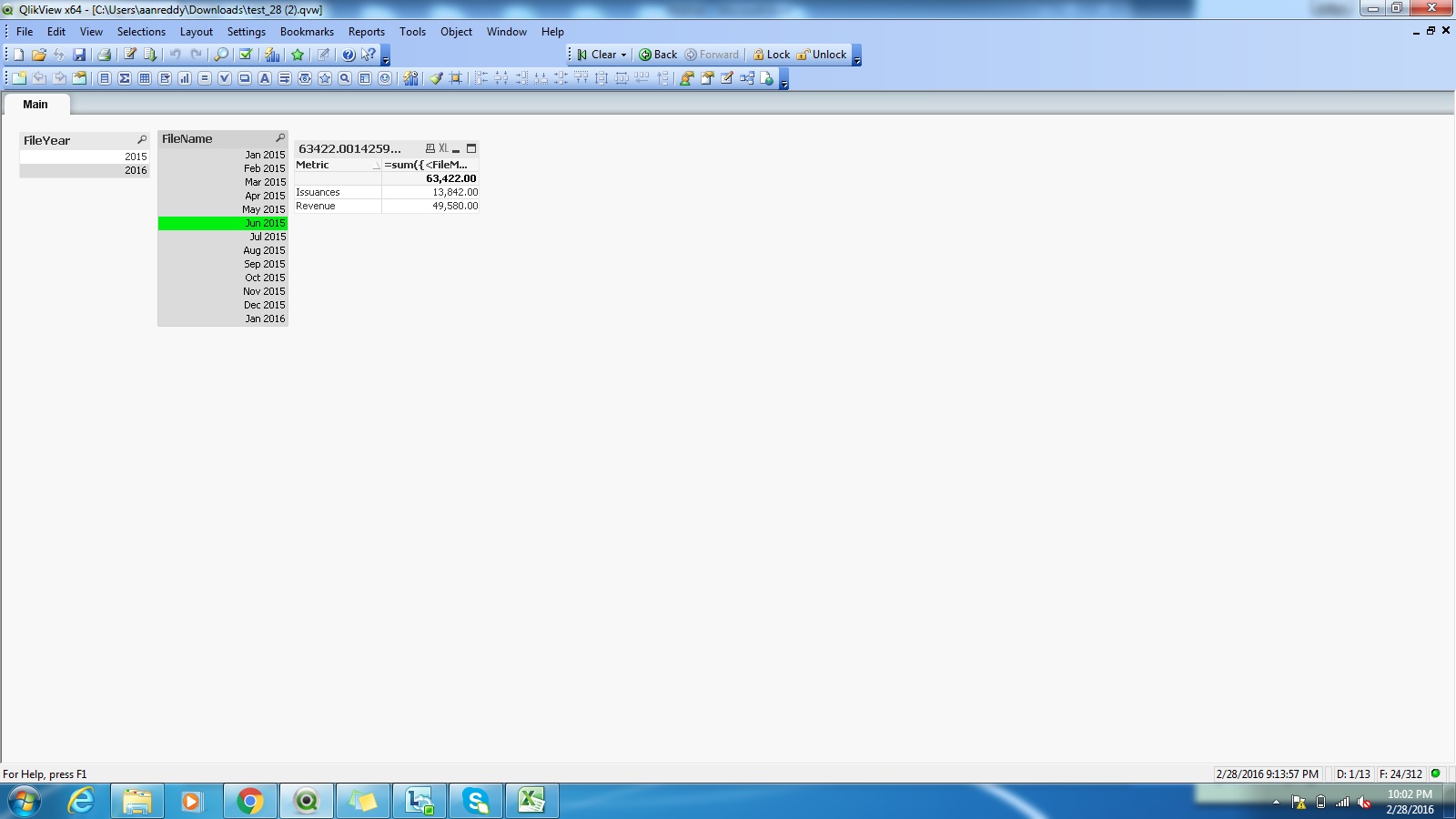The image size is (1456, 819).
Task: Create a Bookmark Object star icon
Action: click(x=325, y=78)
